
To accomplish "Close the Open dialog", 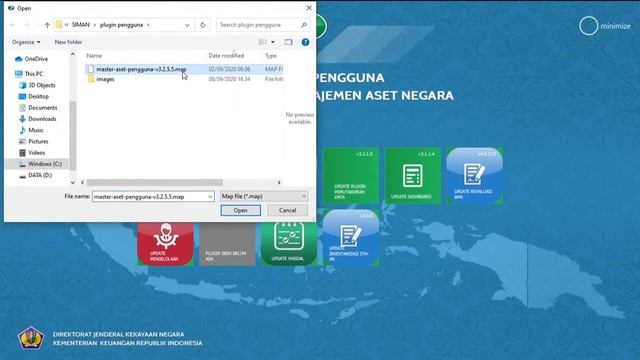I will [x=309, y=8].
